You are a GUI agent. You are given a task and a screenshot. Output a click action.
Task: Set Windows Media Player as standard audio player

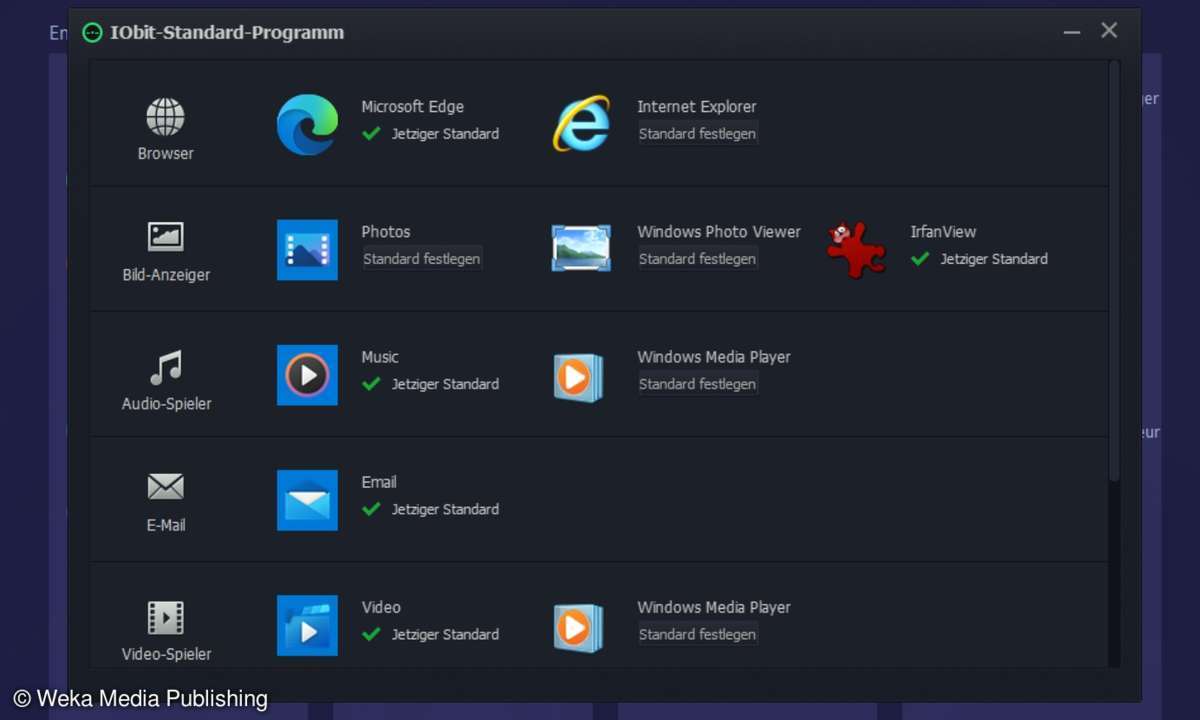(x=698, y=384)
